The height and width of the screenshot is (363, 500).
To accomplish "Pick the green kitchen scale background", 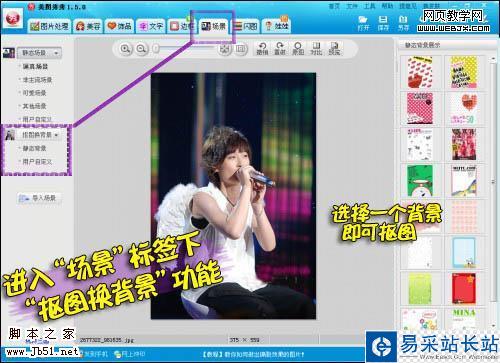I will click(420, 181).
